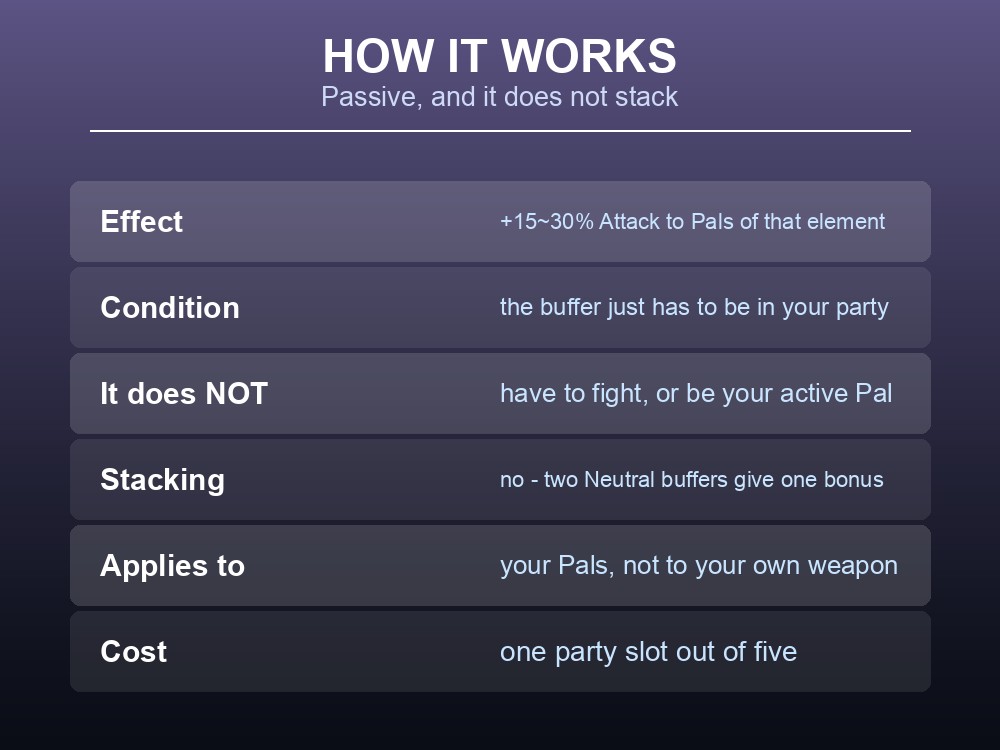Click the two Neutral buffers text

click(x=692, y=480)
